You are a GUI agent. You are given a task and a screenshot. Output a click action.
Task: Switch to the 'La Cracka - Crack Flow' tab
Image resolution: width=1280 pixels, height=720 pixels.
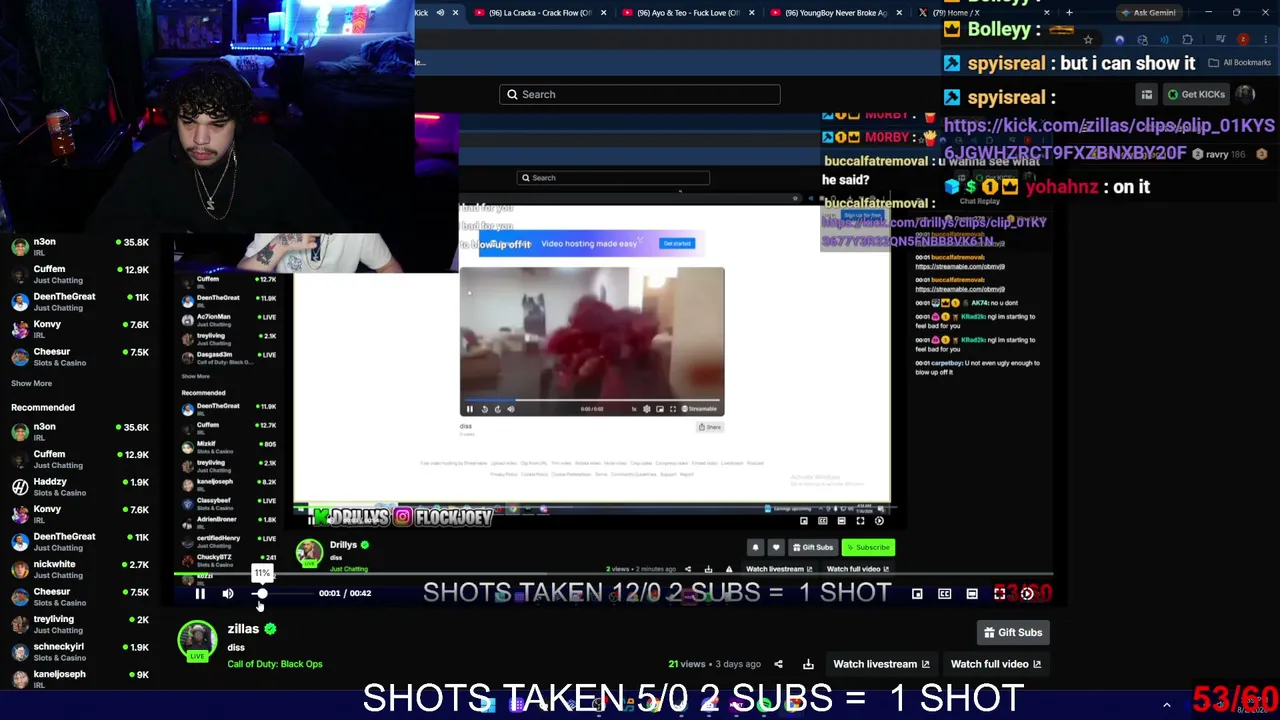540,13
